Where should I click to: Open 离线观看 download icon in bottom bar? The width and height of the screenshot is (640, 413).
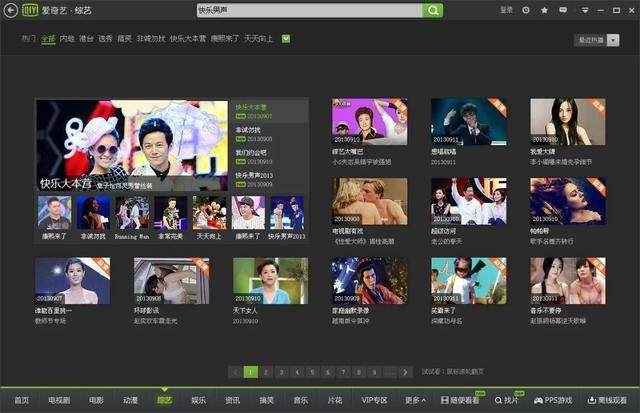[610, 400]
